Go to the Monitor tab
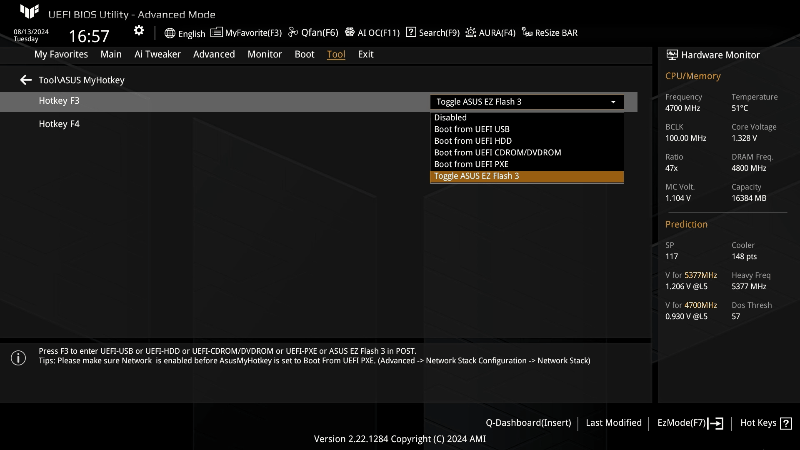Screen dimensions: 800x450 point(264,54)
